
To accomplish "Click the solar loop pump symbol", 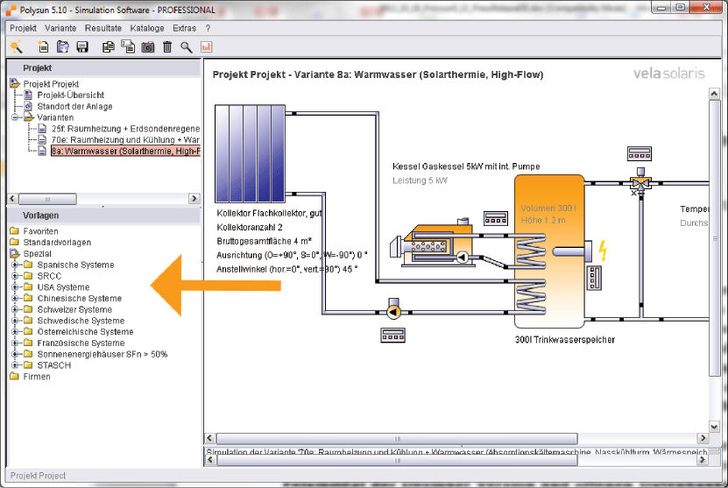I will [393, 310].
